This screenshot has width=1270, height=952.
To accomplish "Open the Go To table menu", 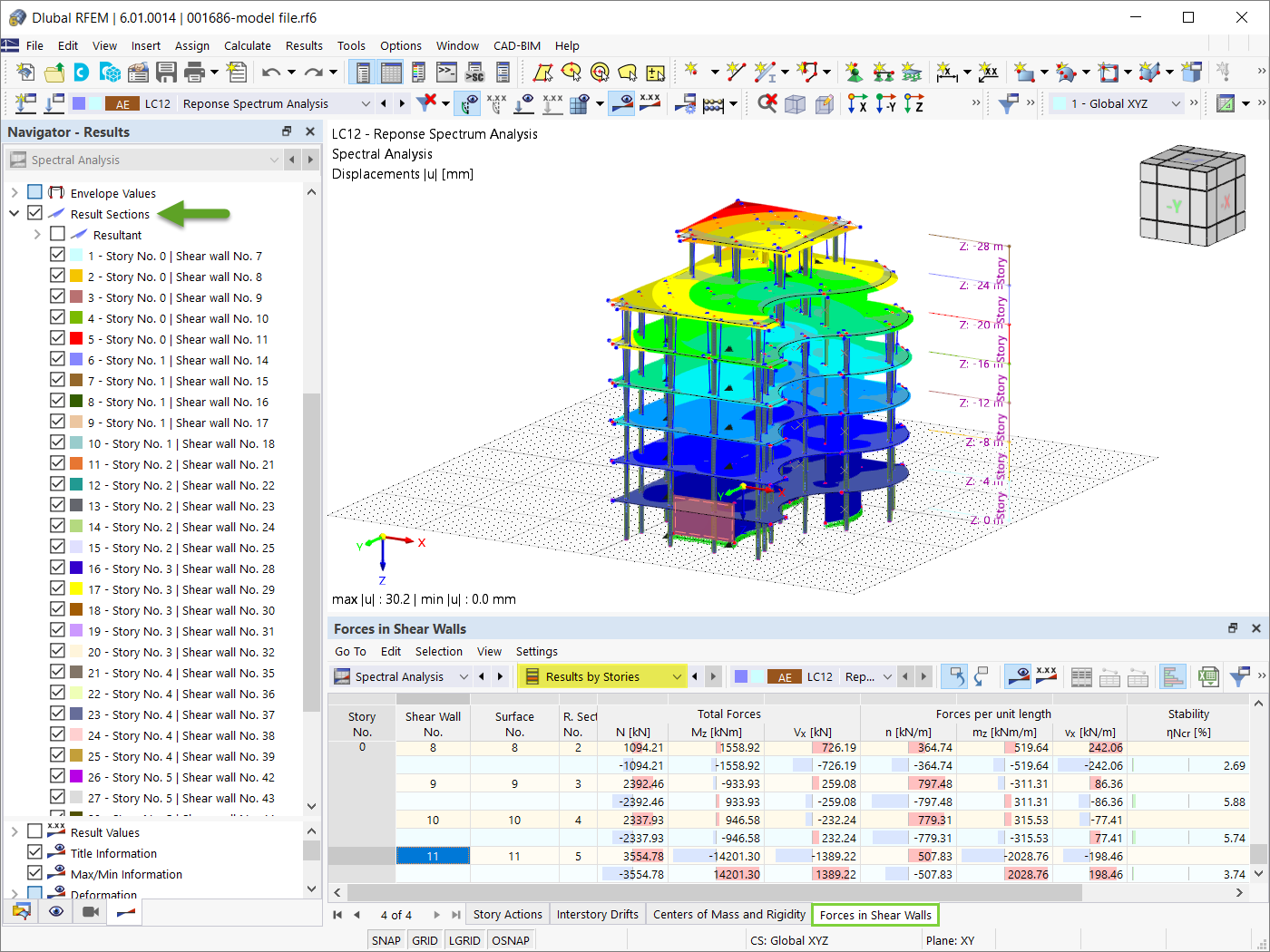I will point(350,651).
